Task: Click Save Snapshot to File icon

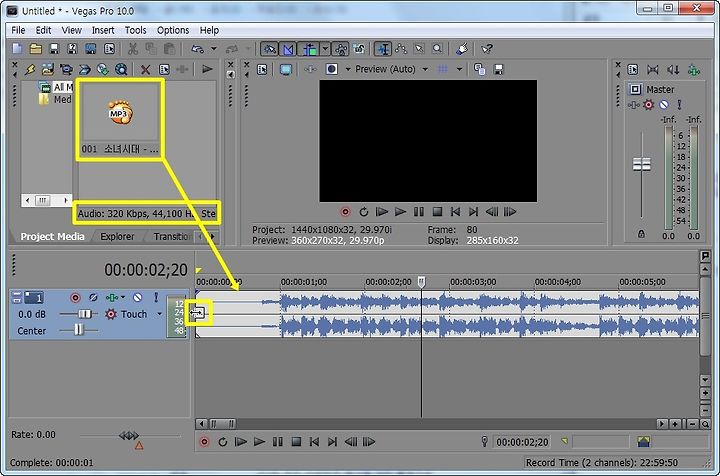Action: [x=498, y=69]
